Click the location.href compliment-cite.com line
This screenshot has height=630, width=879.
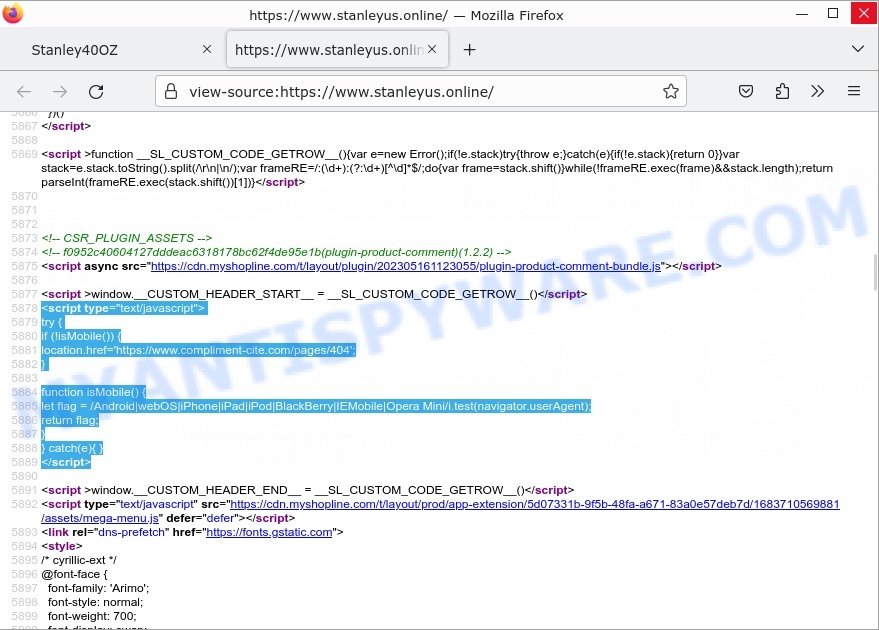[x=198, y=350]
